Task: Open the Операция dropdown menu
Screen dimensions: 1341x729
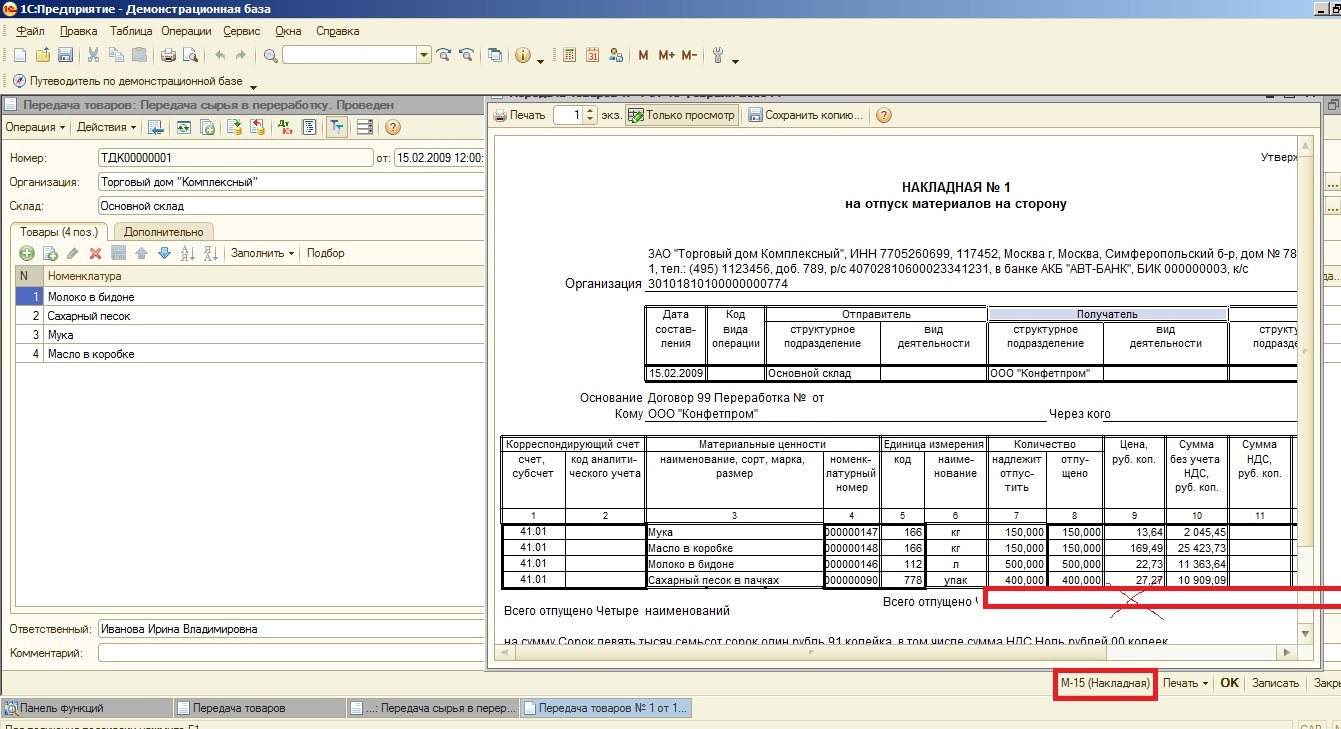Action: coord(35,127)
